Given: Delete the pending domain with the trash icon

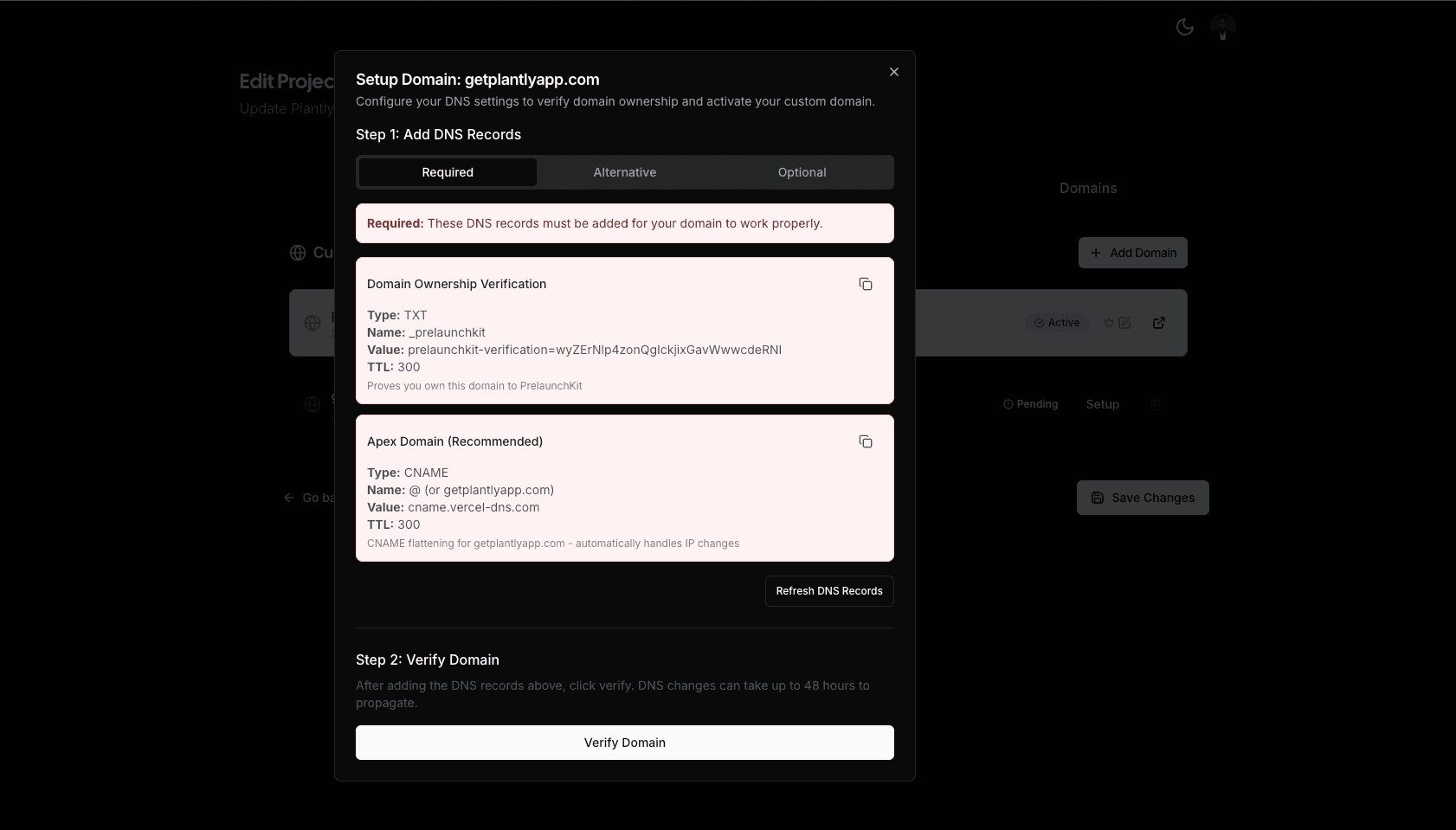Looking at the screenshot, I should pos(1155,404).
